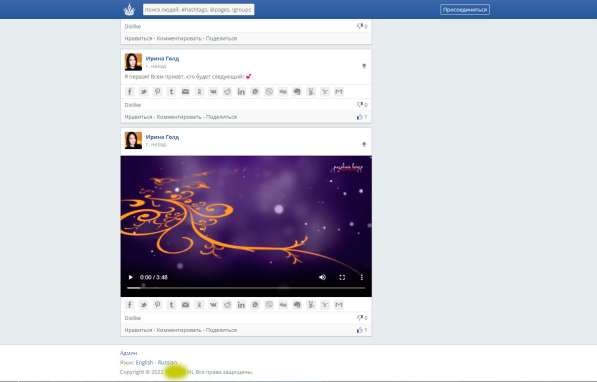Open the video post's dropdown arrow menu

pyautogui.click(x=364, y=144)
